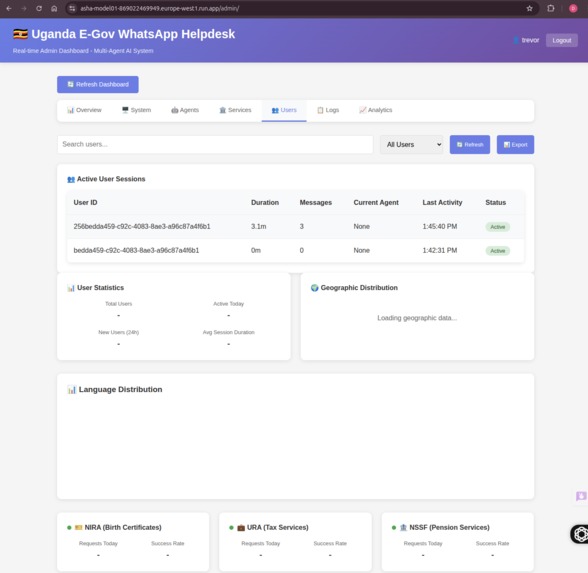
Task: Click the Current Agent column header
Action: coord(376,202)
